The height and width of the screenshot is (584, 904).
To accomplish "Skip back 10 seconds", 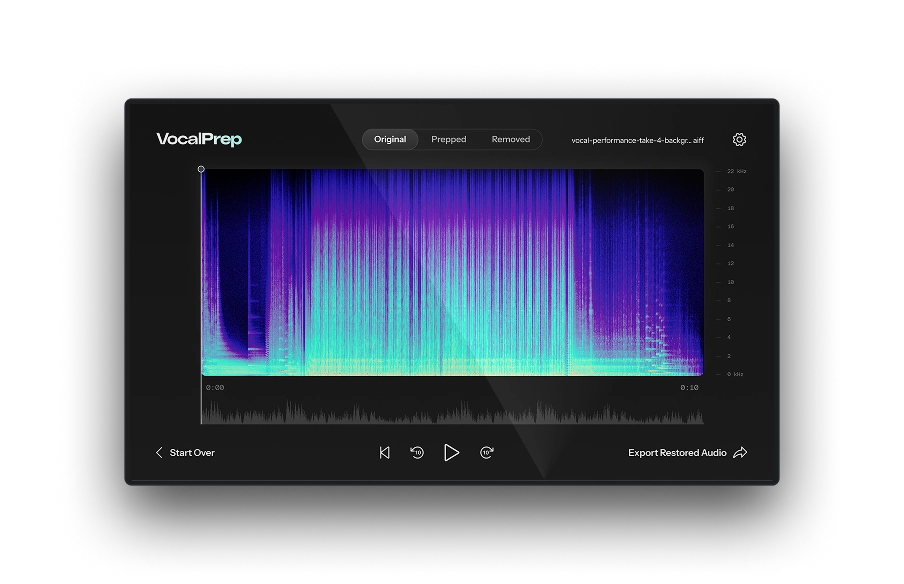I will click(x=417, y=452).
